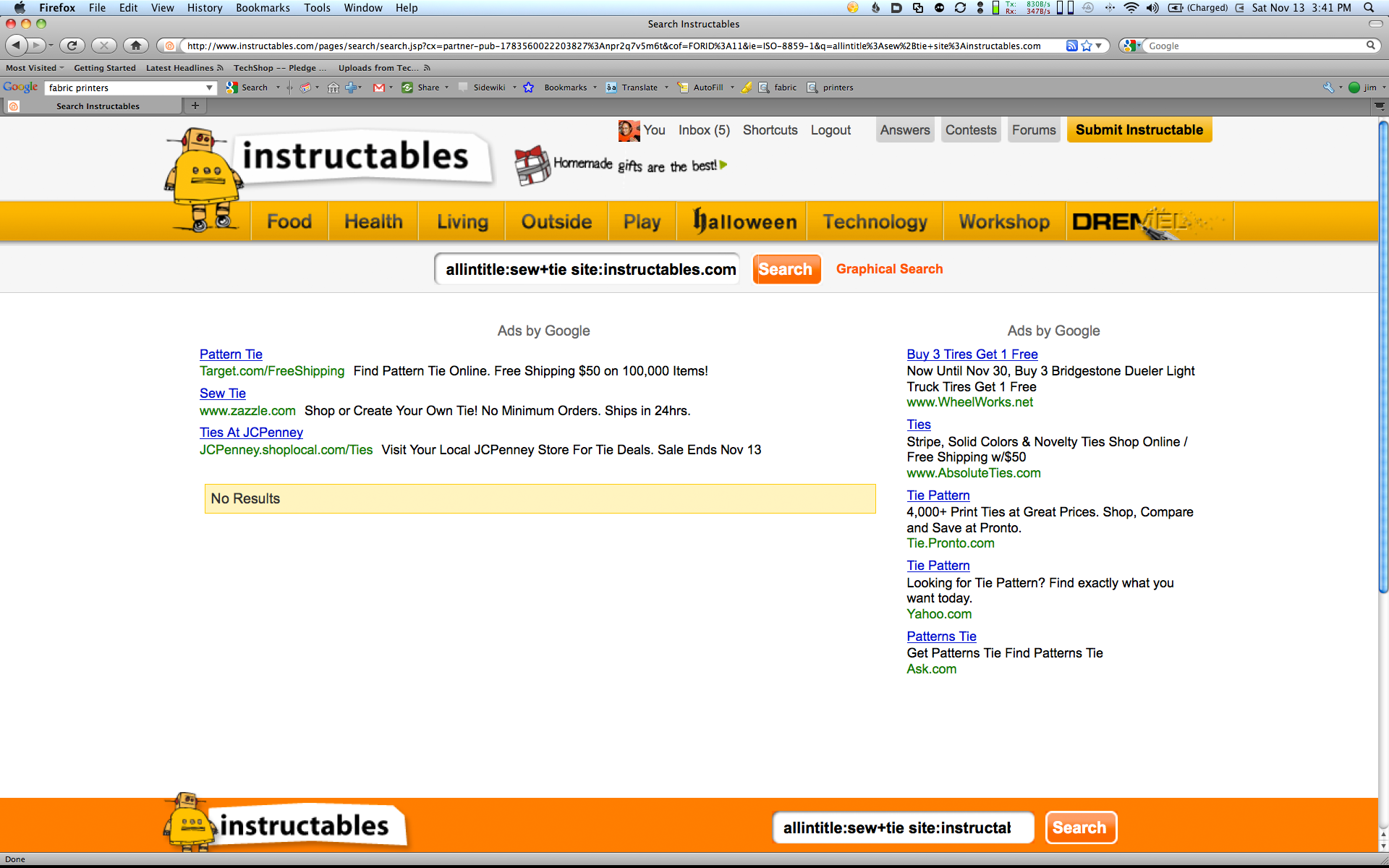The width and height of the screenshot is (1389, 868).
Task: Click the user avatar next to You
Action: [x=629, y=130]
